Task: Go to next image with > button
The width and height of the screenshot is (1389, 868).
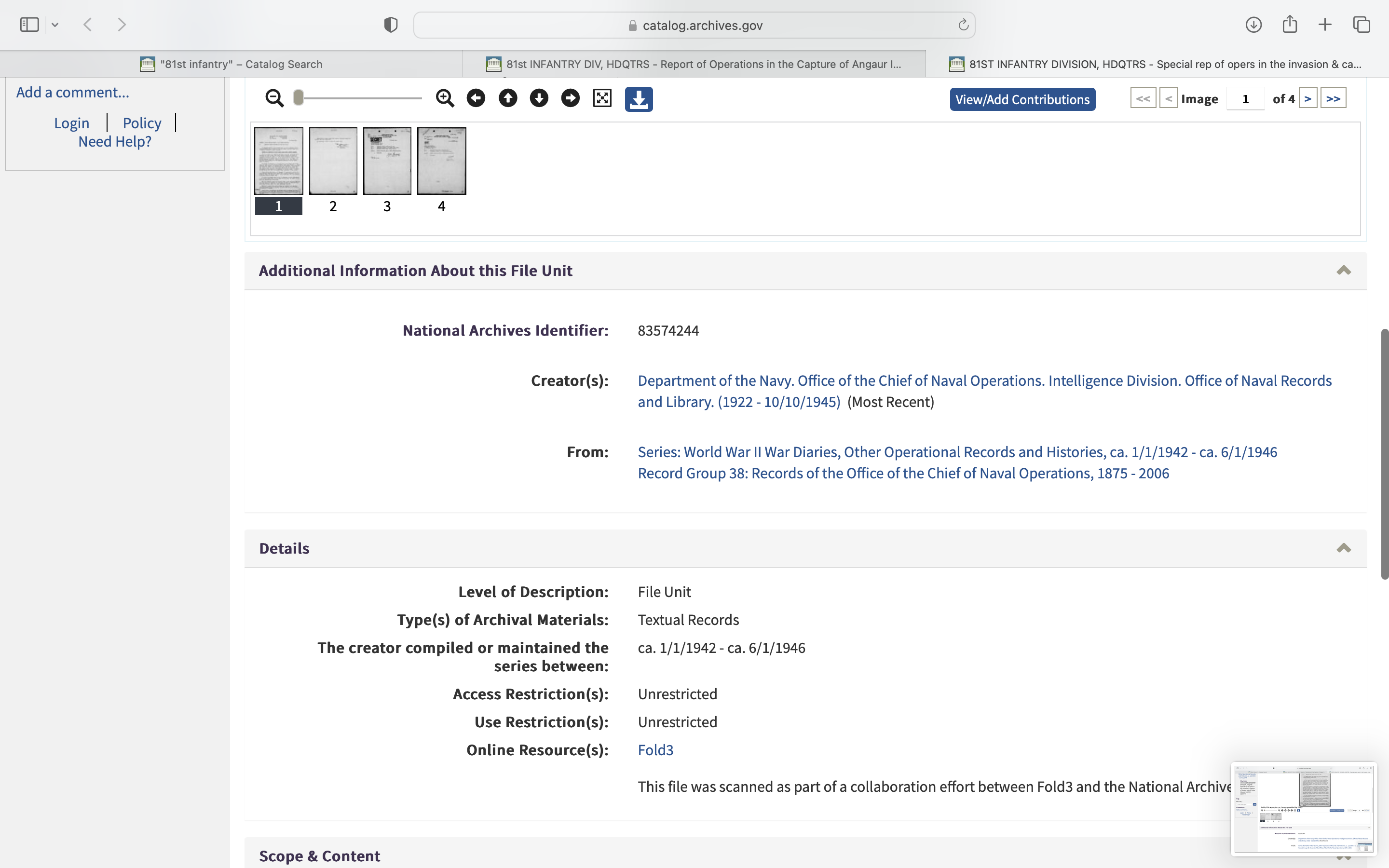Action: (1307, 99)
